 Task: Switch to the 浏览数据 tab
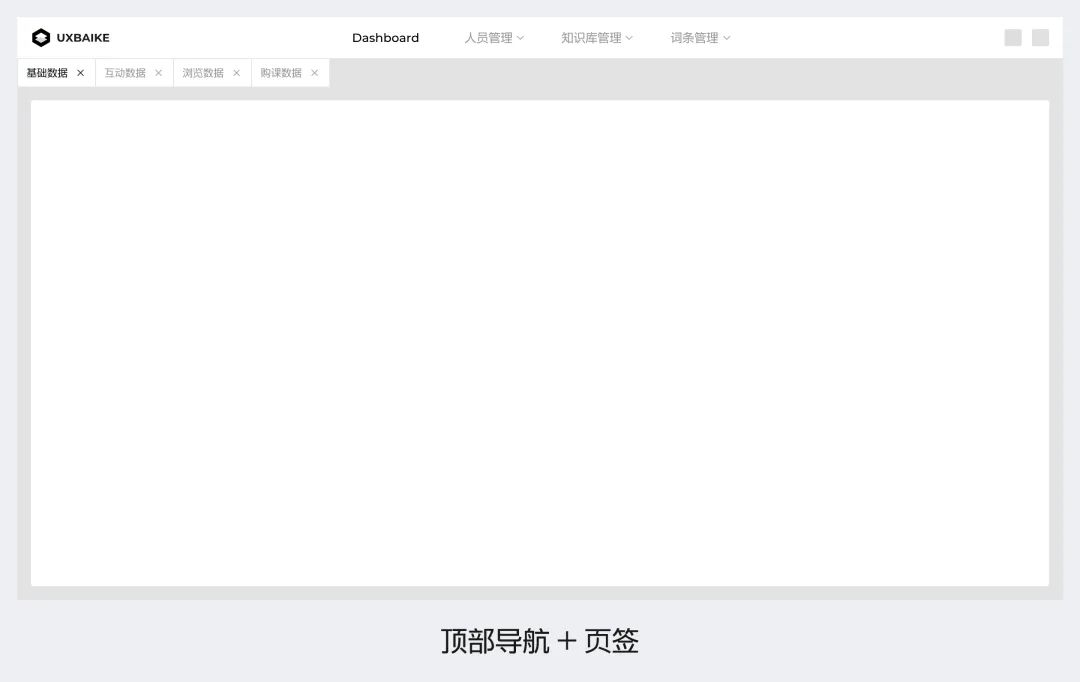(202, 72)
